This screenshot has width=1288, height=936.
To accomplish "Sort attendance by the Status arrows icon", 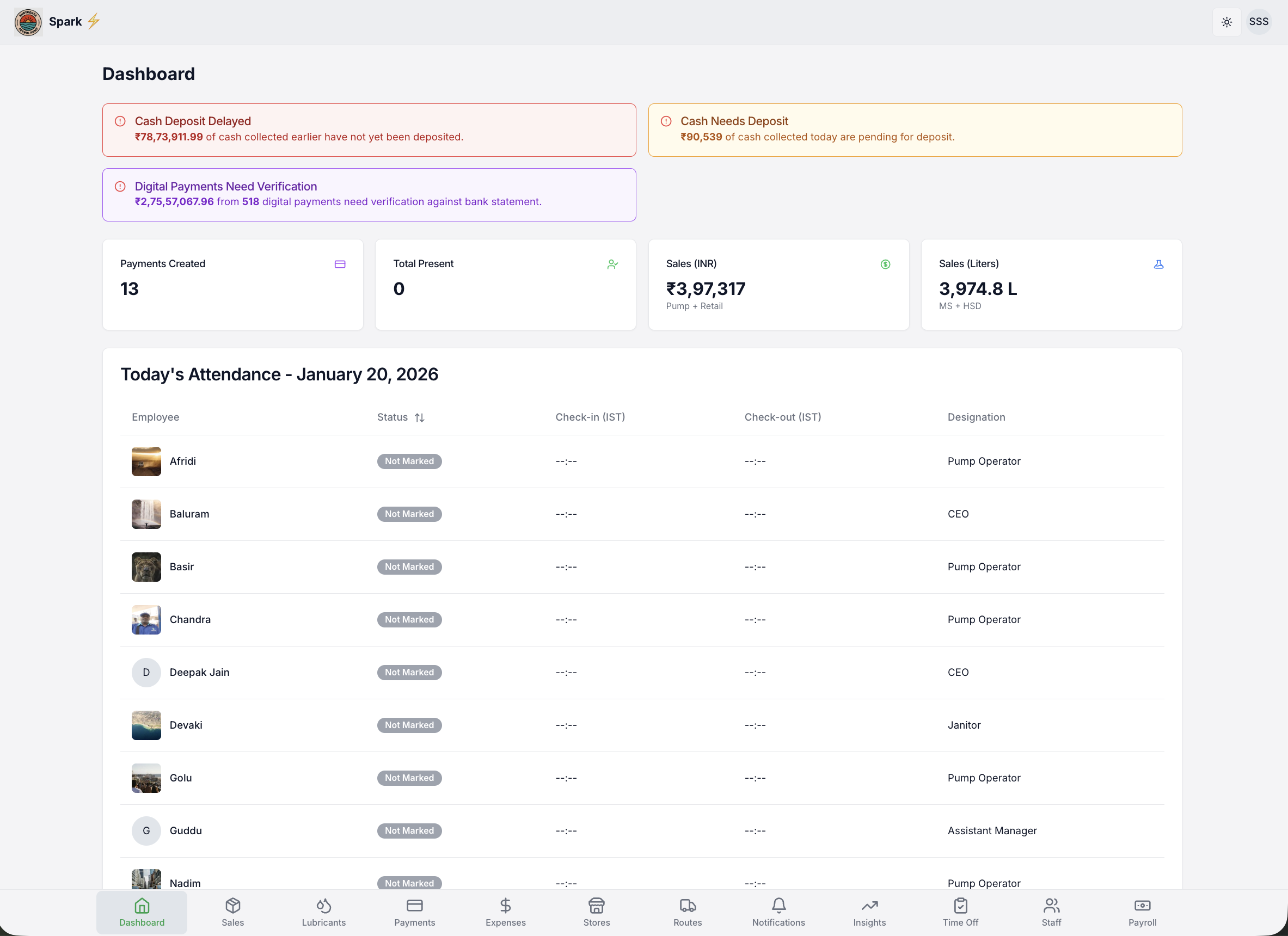I will (x=420, y=418).
